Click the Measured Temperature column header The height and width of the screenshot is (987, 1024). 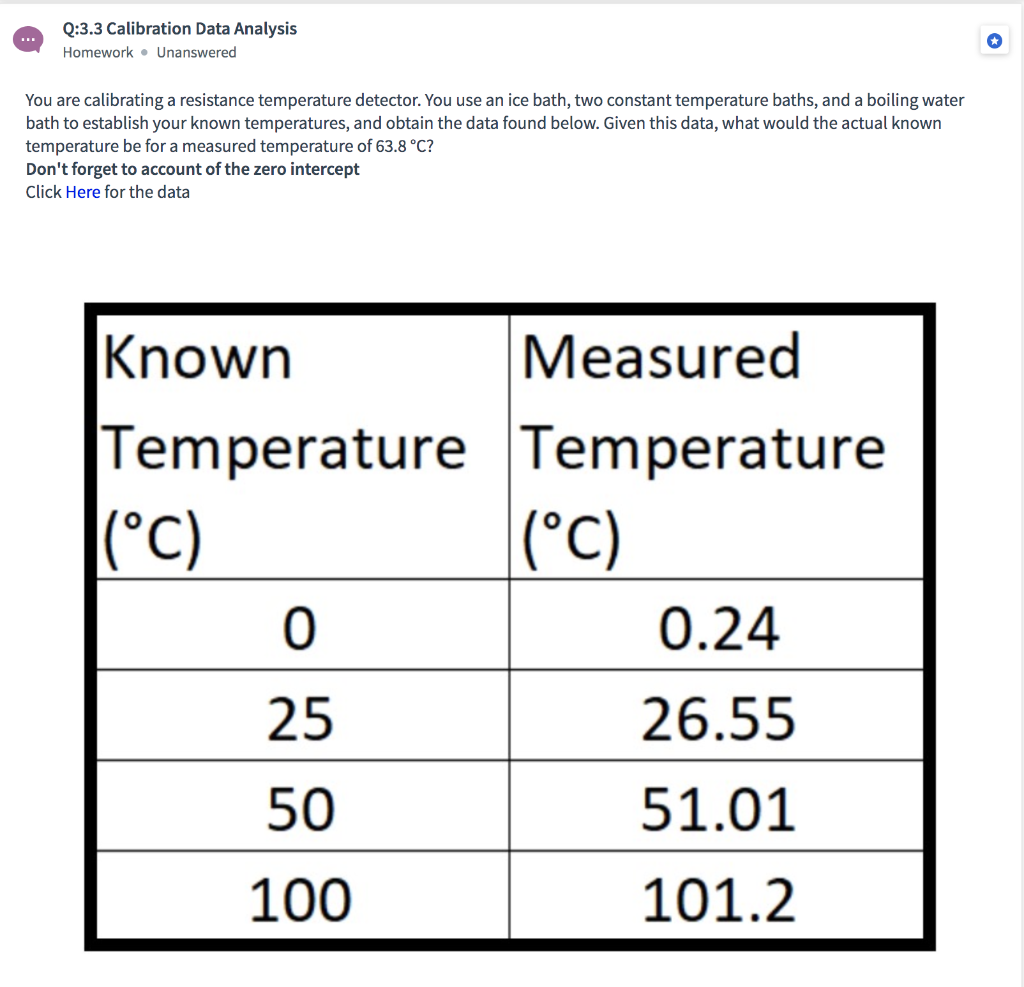click(x=703, y=446)
